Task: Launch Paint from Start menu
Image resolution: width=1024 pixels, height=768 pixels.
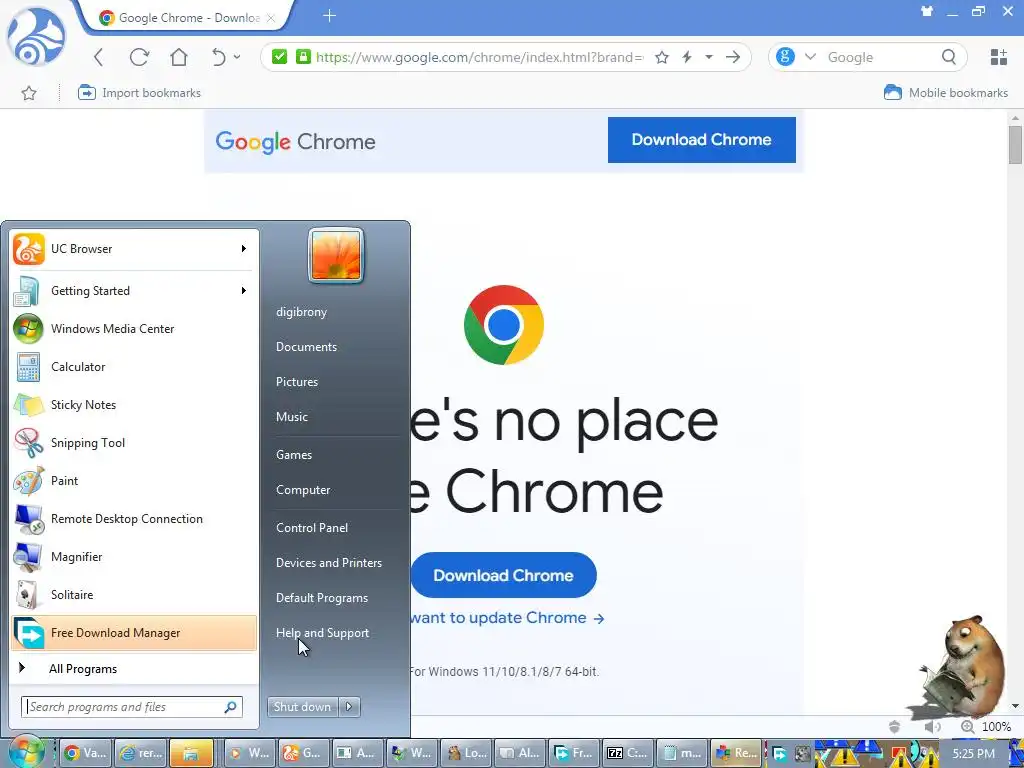Action: click(134, 481)
